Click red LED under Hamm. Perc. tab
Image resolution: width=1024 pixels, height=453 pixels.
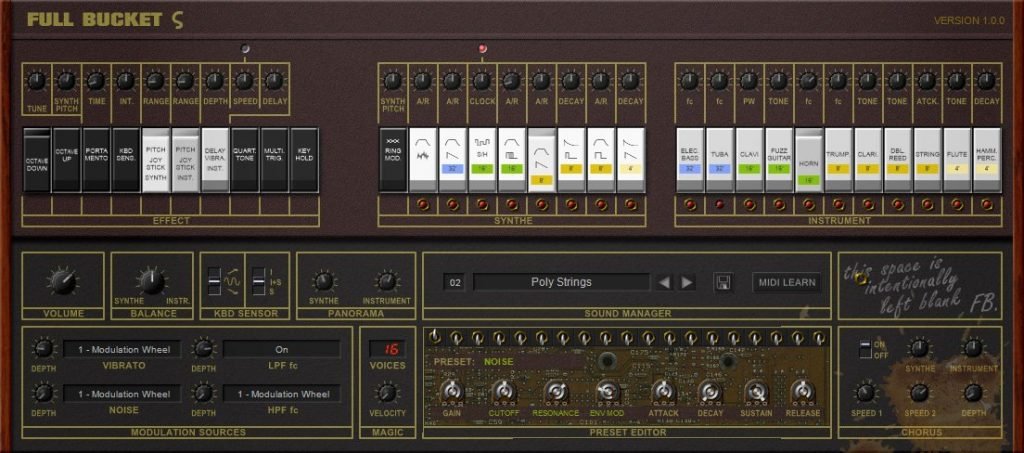[987, 204]
